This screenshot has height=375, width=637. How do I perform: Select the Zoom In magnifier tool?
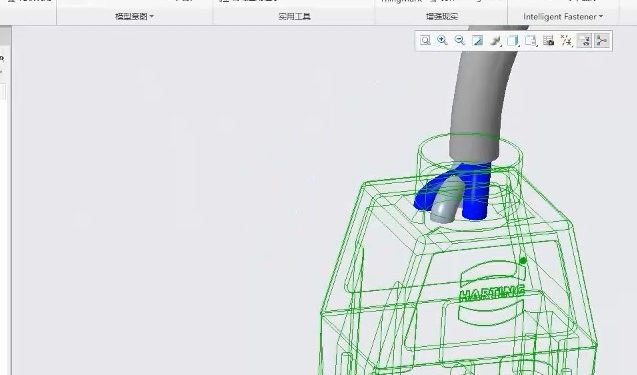pyautogui.click(x=442, y=41)
